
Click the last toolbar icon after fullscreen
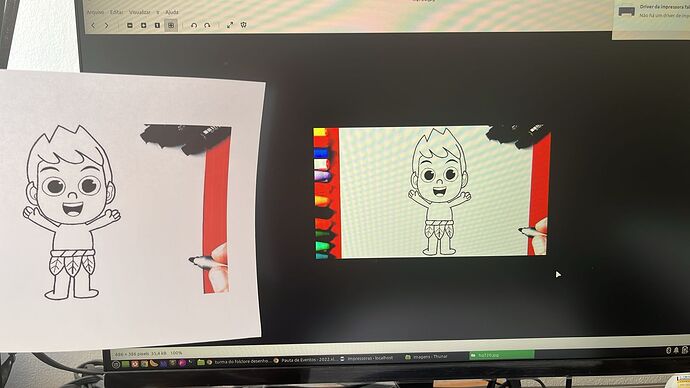[x=244, y=25]
